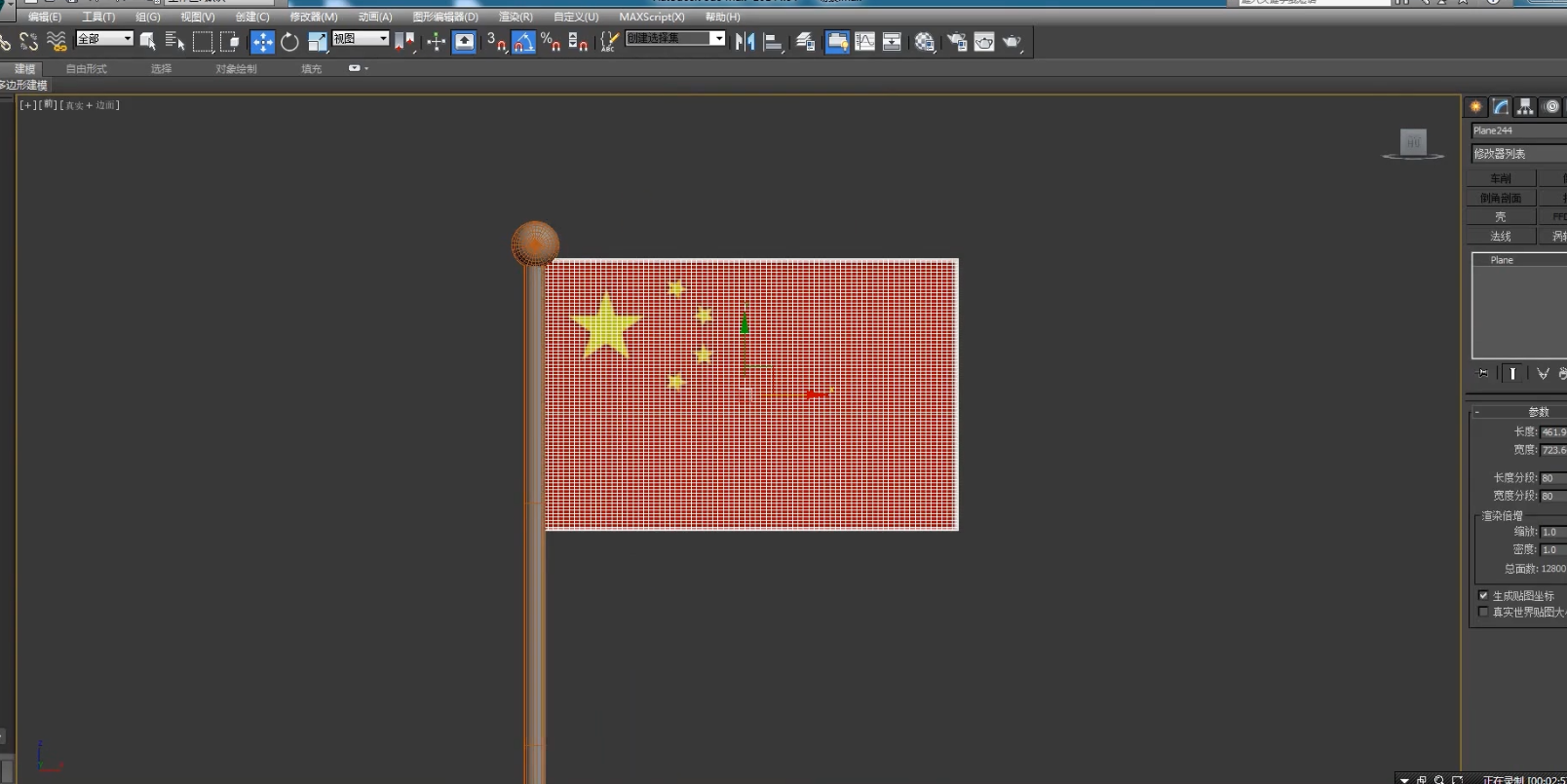The height and width of the screenshot is (784, 1567).
Task: Open the 组(G) menu
Action: (148, 17)
